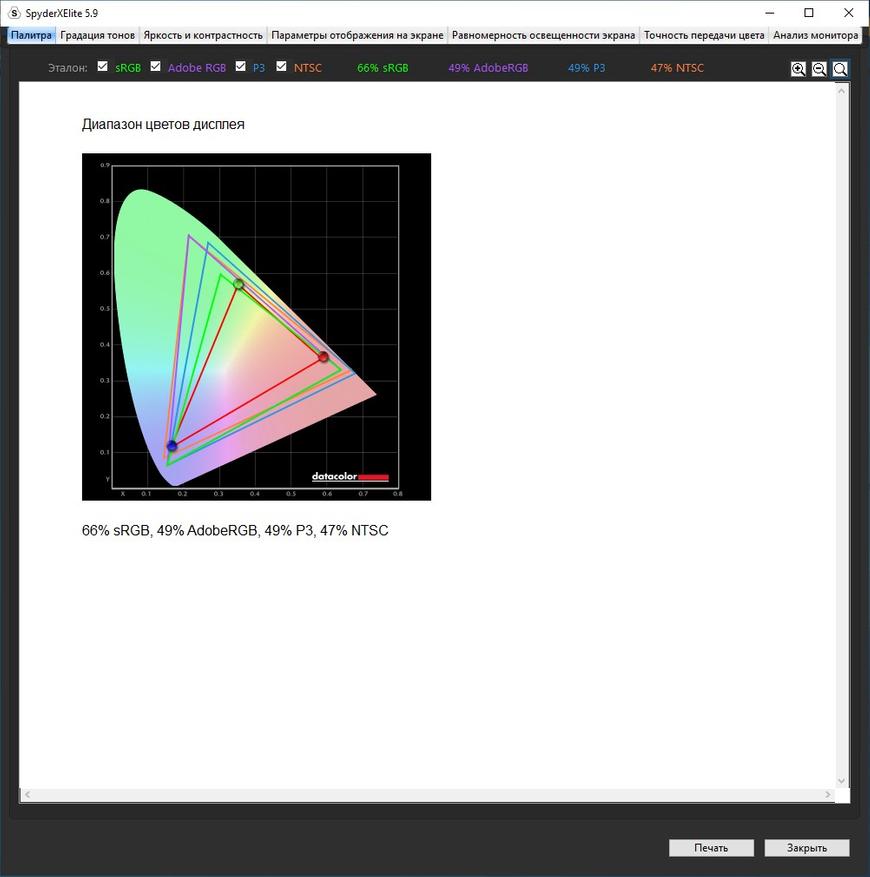Switch to the Анализ монитора tab
Viewport: 870px width, 877px height.
[x=815, y=35]
